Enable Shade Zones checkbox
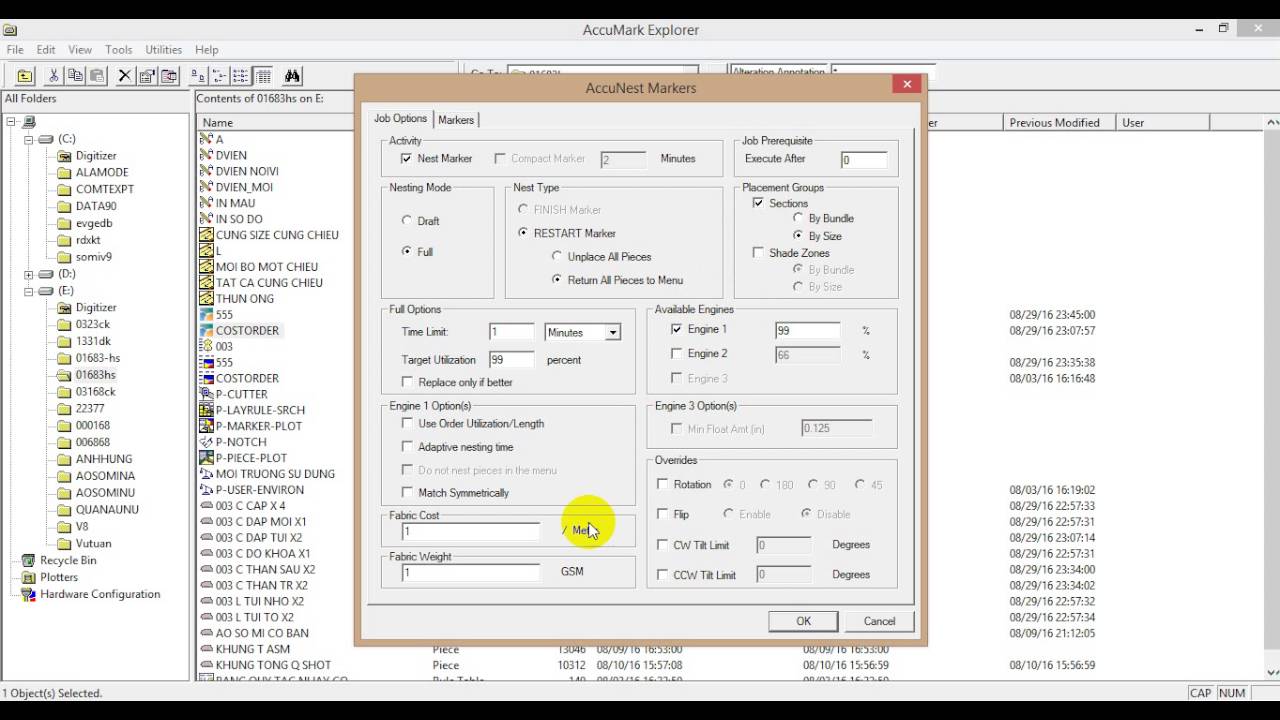 [758, 253]
